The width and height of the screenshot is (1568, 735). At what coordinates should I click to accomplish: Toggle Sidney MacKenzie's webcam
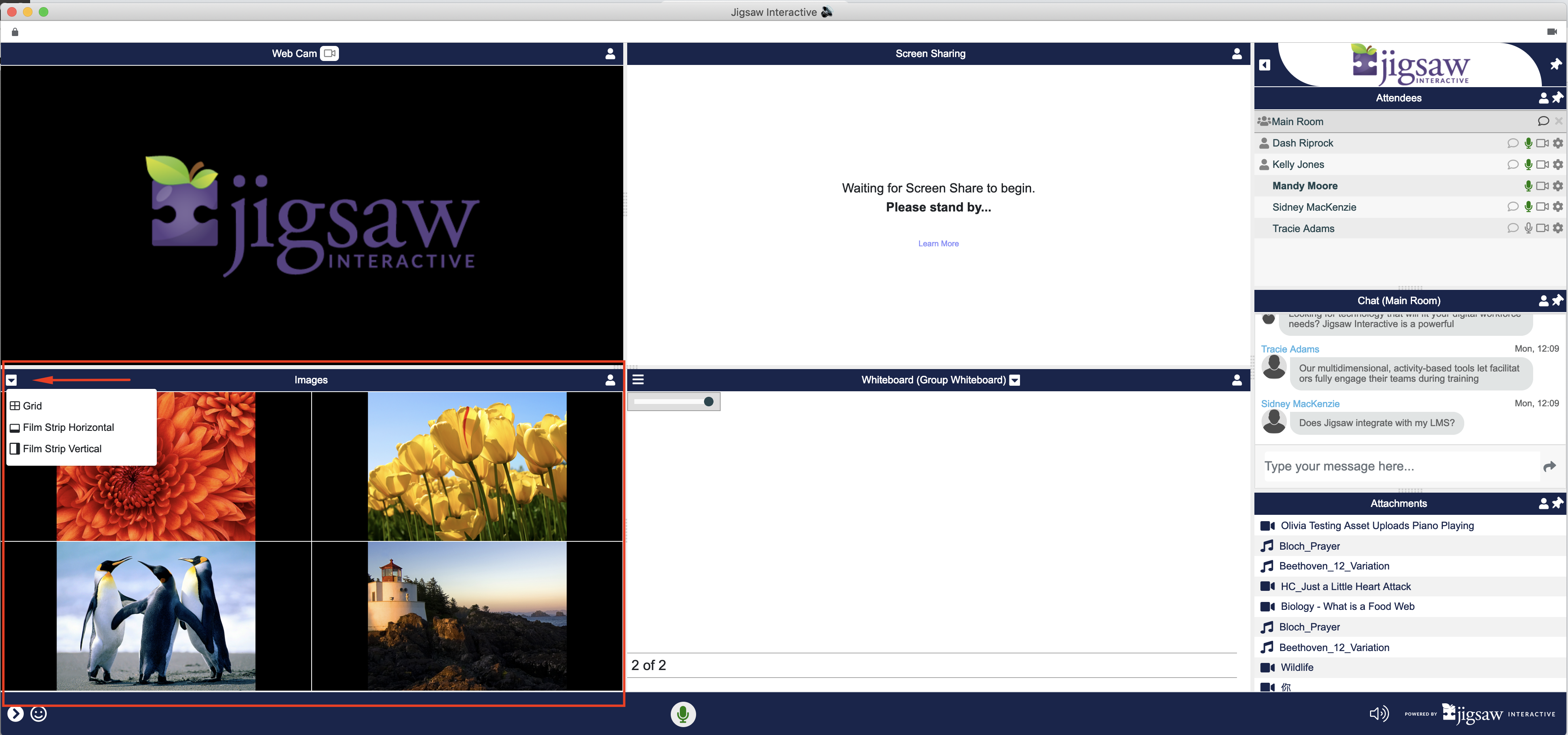1542,207
